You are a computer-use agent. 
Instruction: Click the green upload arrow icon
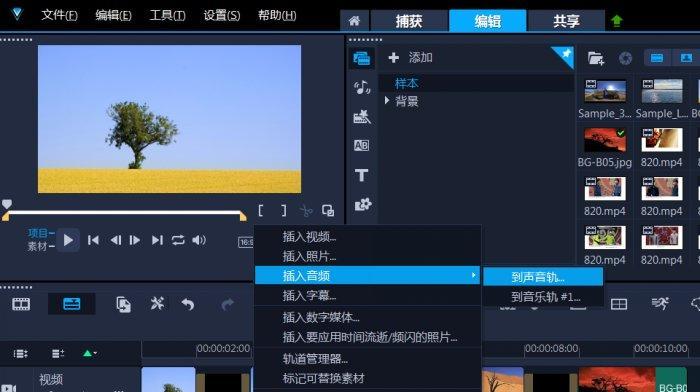[617, 21]
